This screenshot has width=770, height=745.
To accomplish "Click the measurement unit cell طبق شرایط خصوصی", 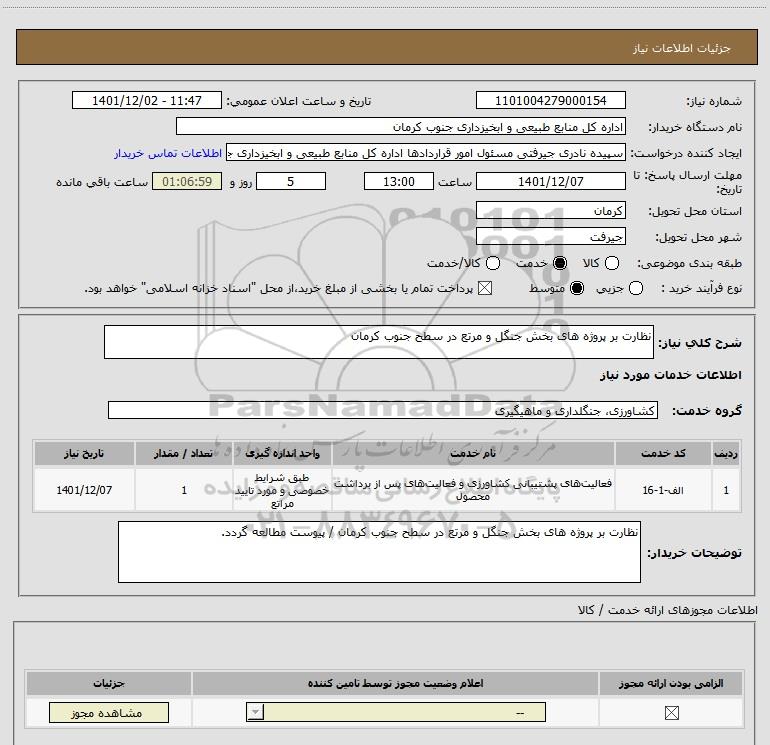I will point(282,490).
